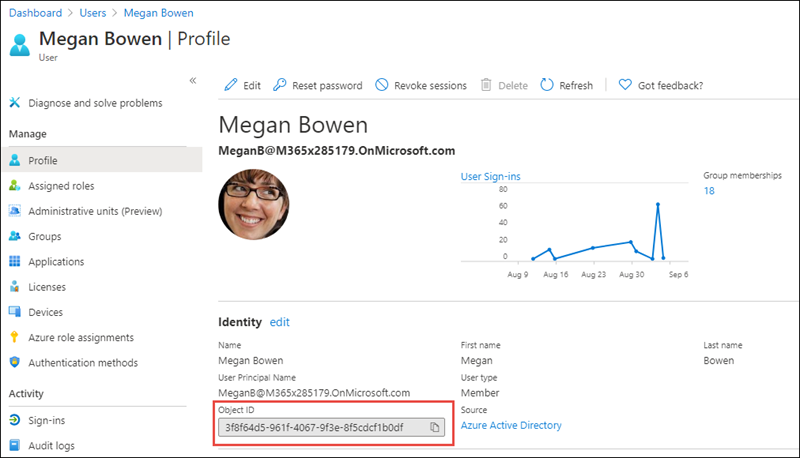Click the Diagnose and solve problems wrench icon
This screenshot has width=800, height=458.
(x=15, y=103)
